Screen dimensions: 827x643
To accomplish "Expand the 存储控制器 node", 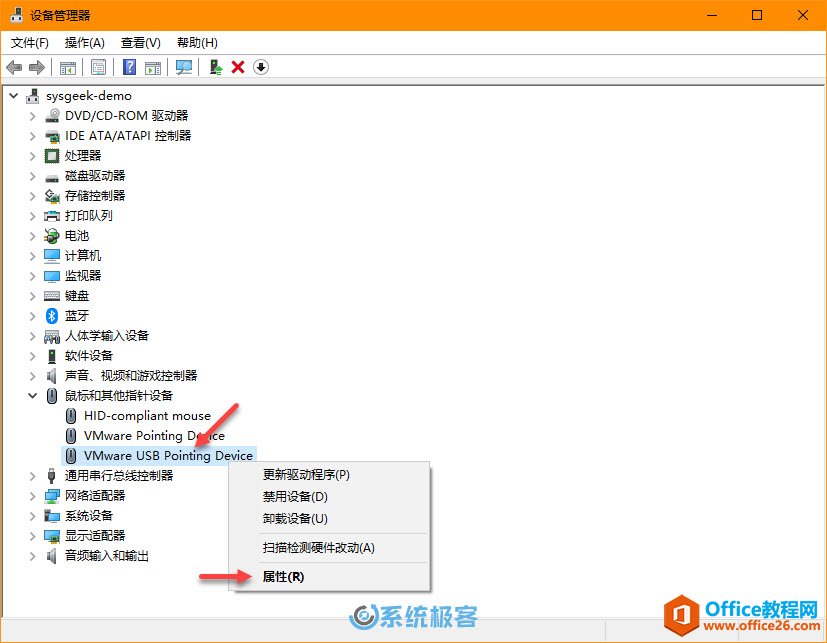I will (x=33, y=196).
